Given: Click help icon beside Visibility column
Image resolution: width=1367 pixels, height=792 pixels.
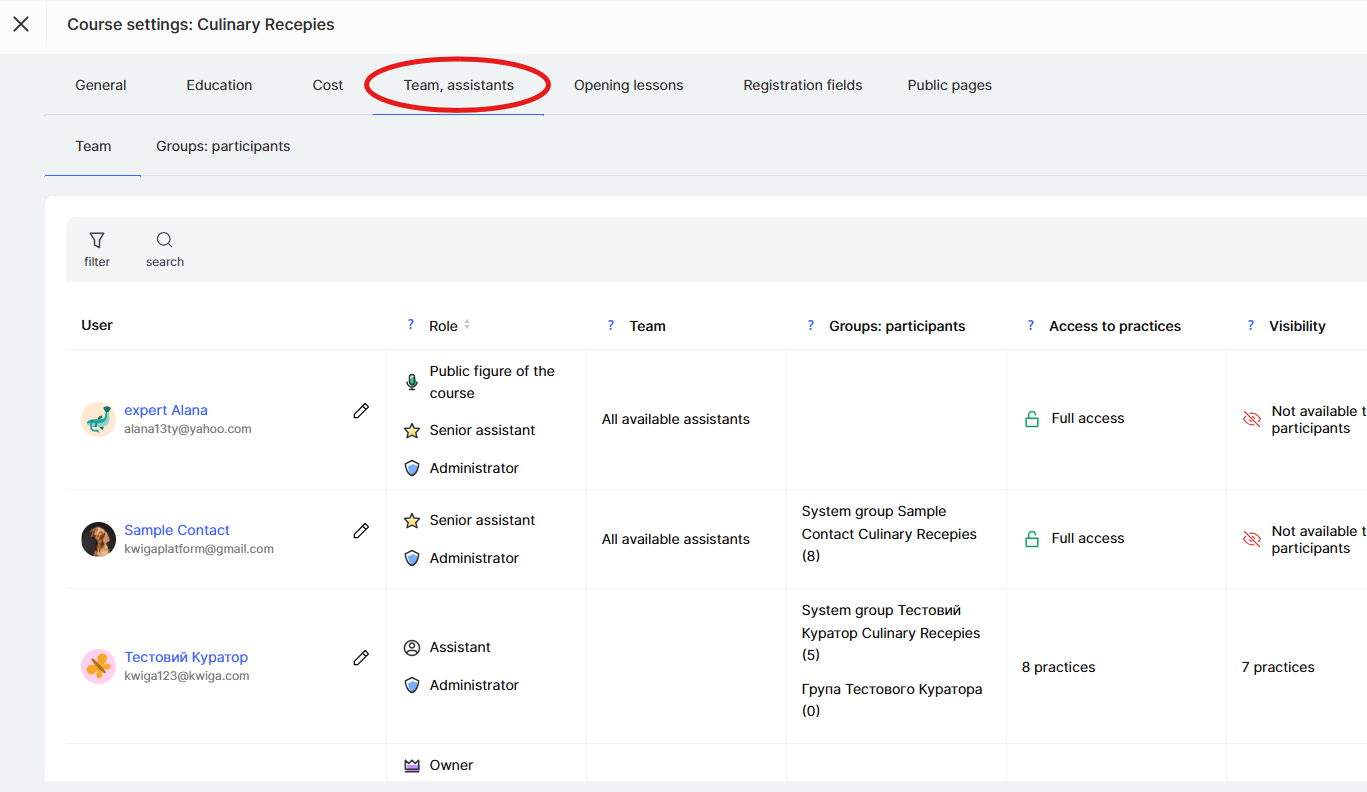Looking at the screenshot, I should [1250, 325].
